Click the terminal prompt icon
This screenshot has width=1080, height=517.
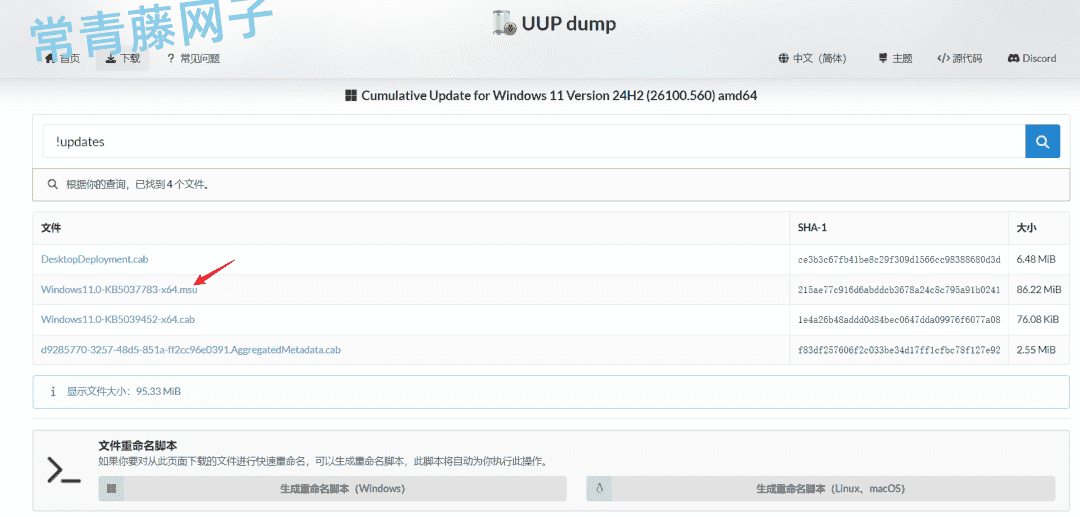click(x=63, y=469)
